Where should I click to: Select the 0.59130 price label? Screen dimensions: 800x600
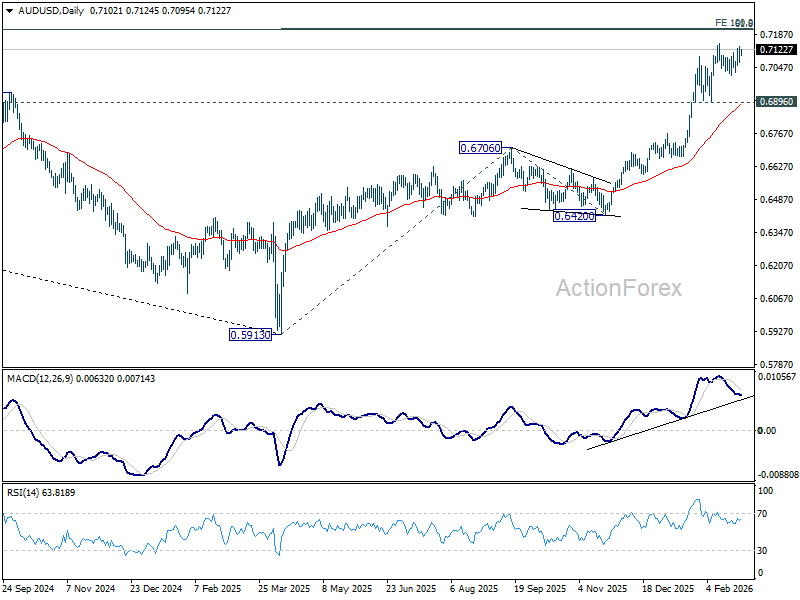pos(251,335)
